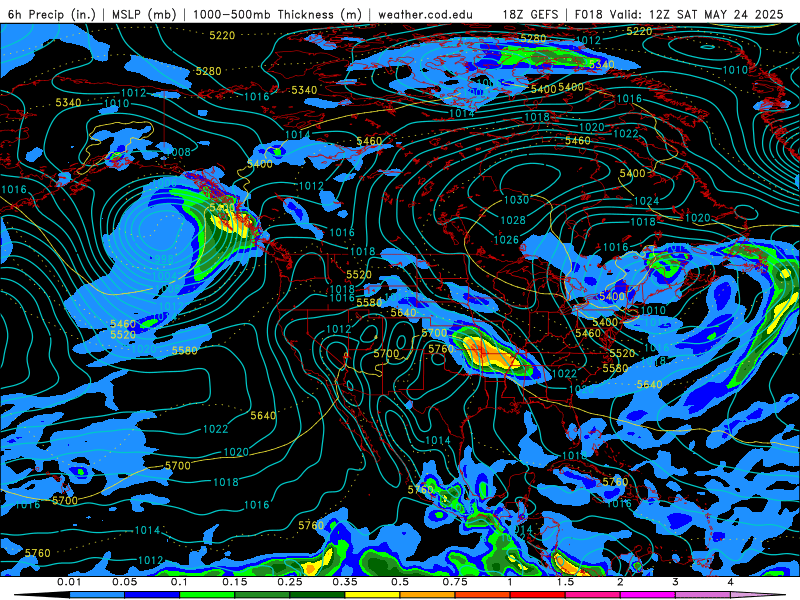The image size is (800, 600).
Task: Click the '1000-500mb Thickness (m)' header label
Action: click(x=277, y=14)
